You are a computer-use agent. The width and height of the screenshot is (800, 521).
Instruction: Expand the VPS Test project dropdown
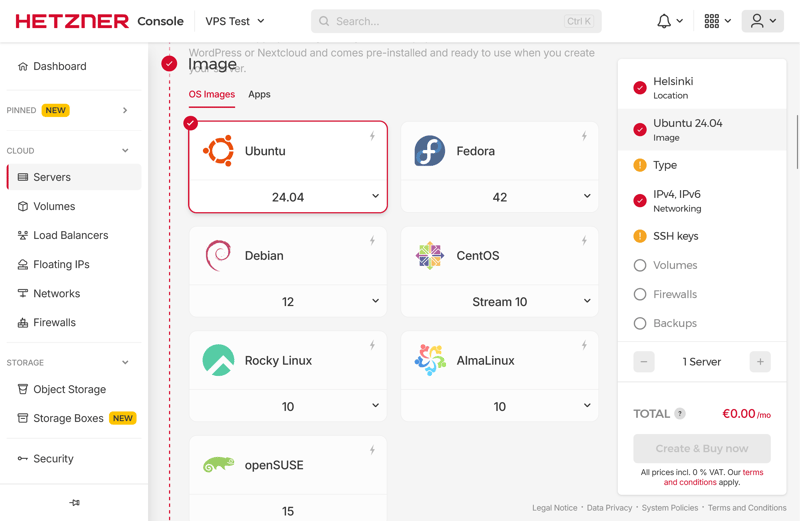pyautogui.click(x=235, y=21)
